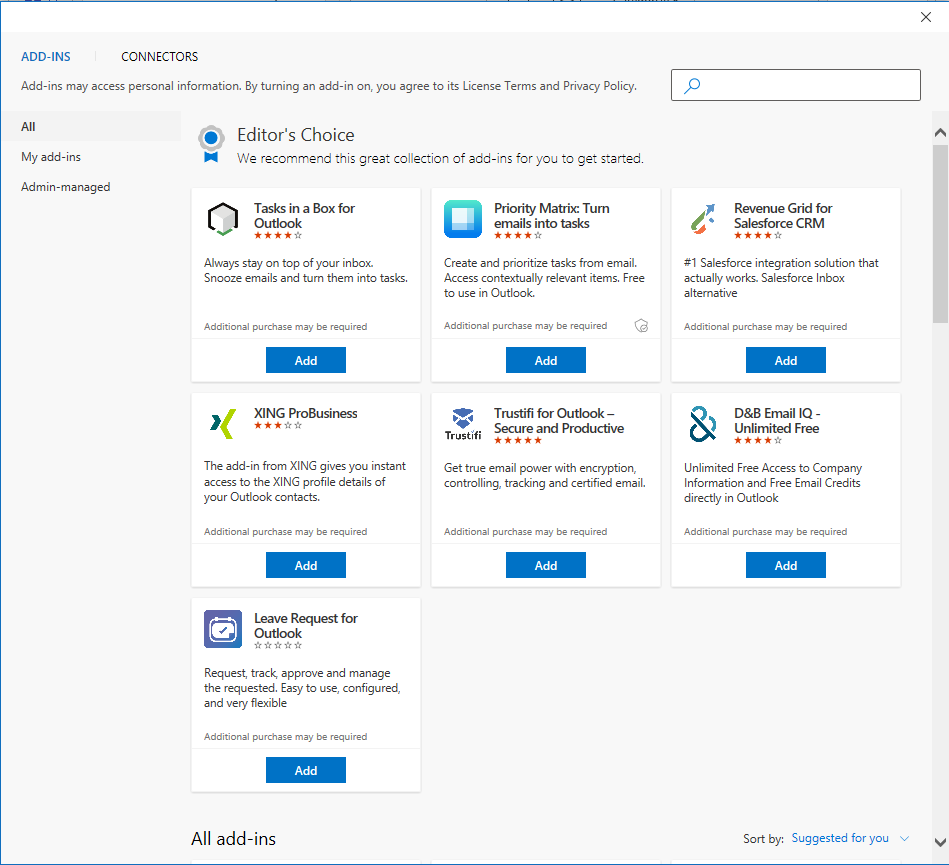
Task: Open Tasks in a Box for Outlook title
Action: tap(304, 215)
